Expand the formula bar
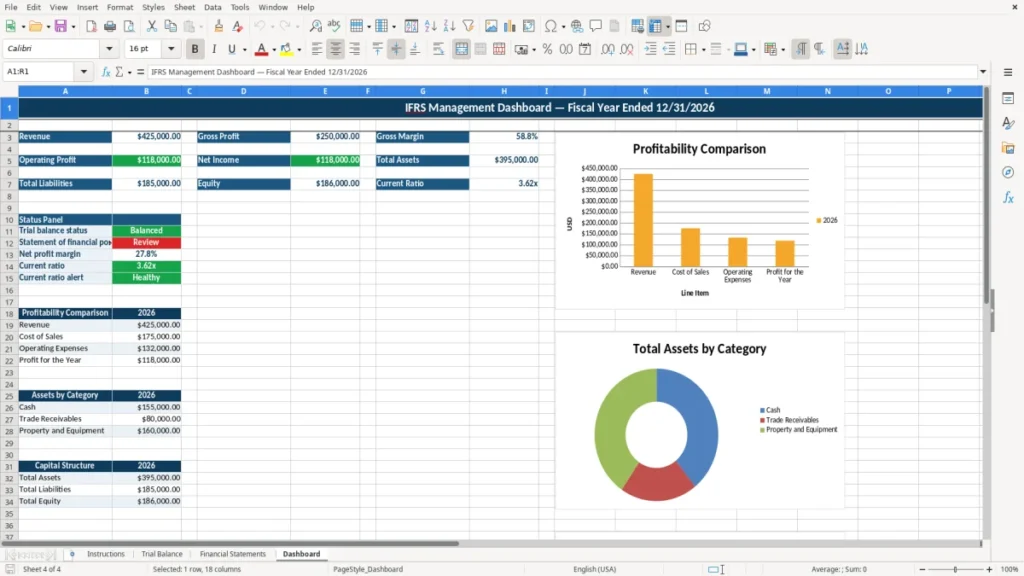 (983, 72)
